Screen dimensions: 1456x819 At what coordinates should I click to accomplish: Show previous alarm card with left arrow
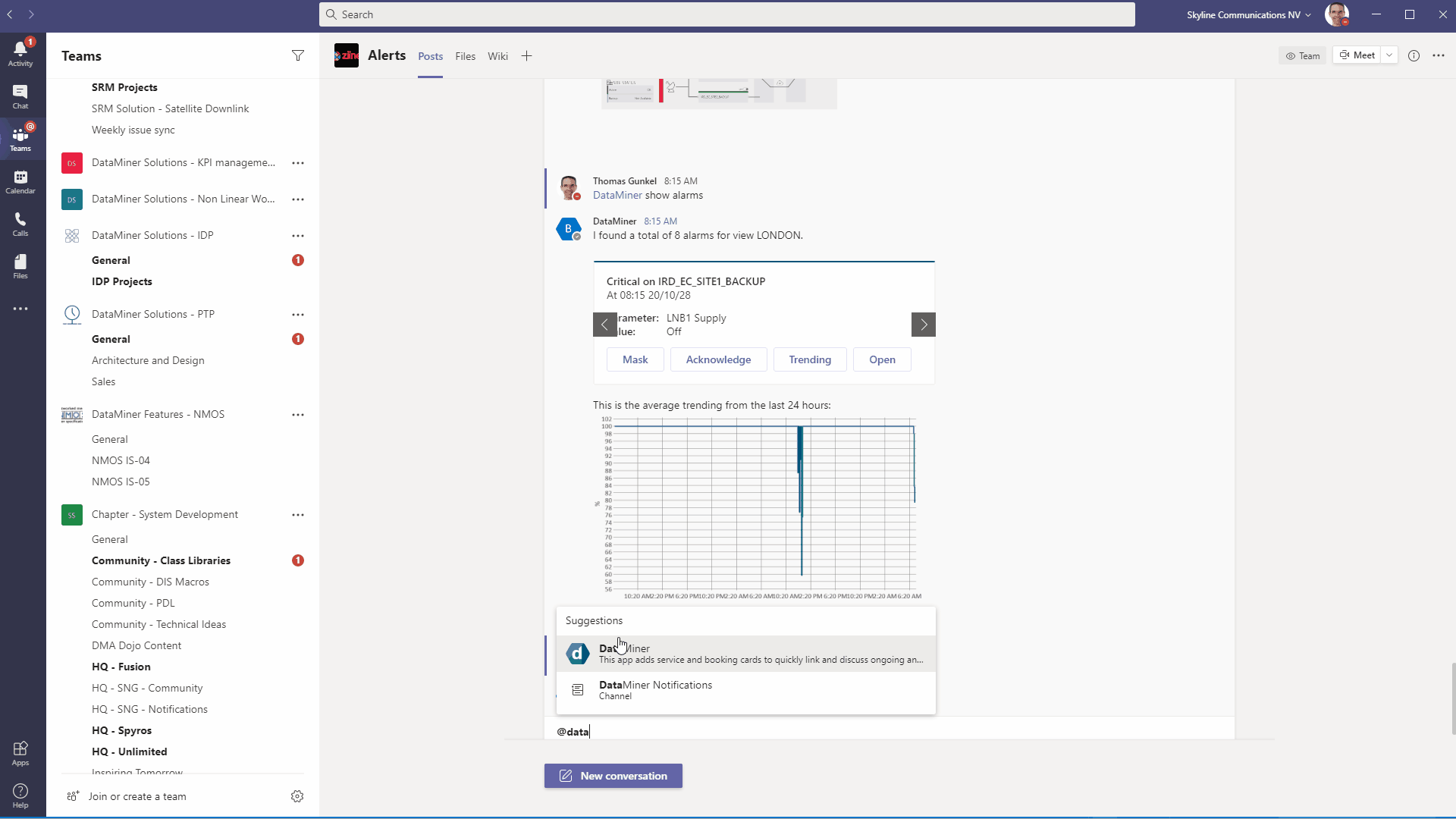pyautogui.click(x=604, y=325)
